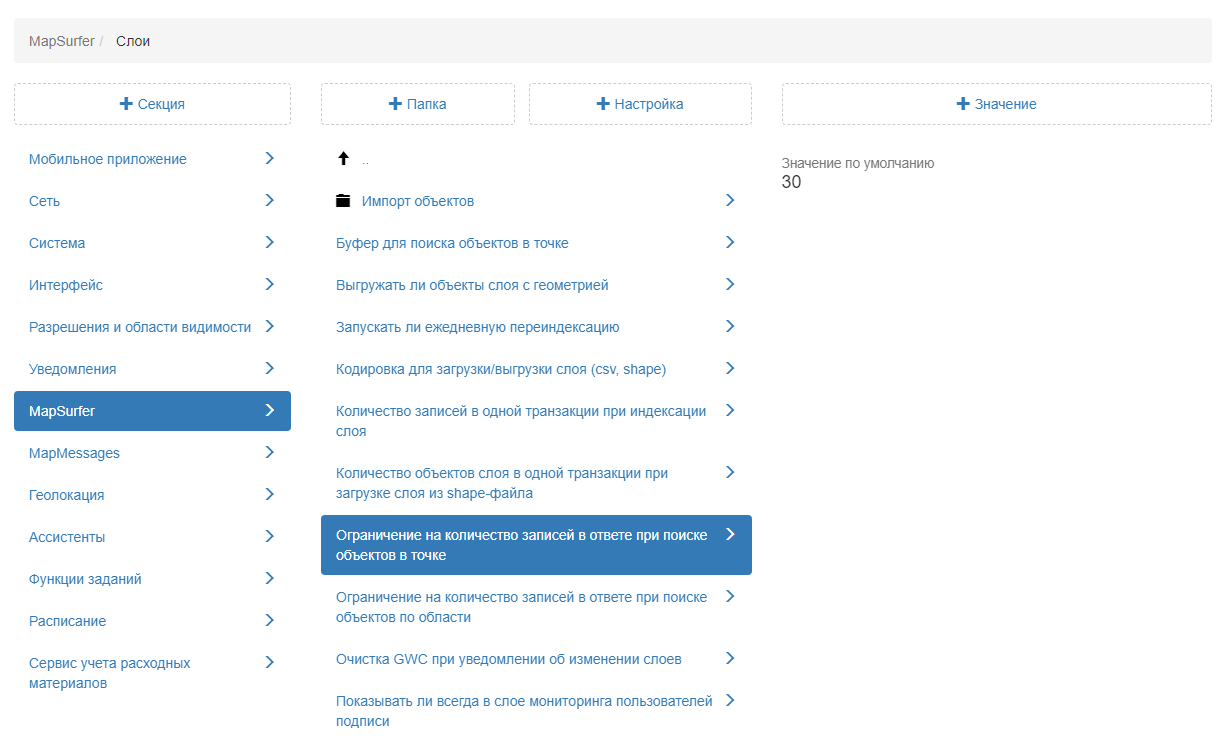Open Выгружать ли объекты слоя с геометрией setting
This screenshot has height=745, width=1227.
pyautogui.click(x=536, y=285)
